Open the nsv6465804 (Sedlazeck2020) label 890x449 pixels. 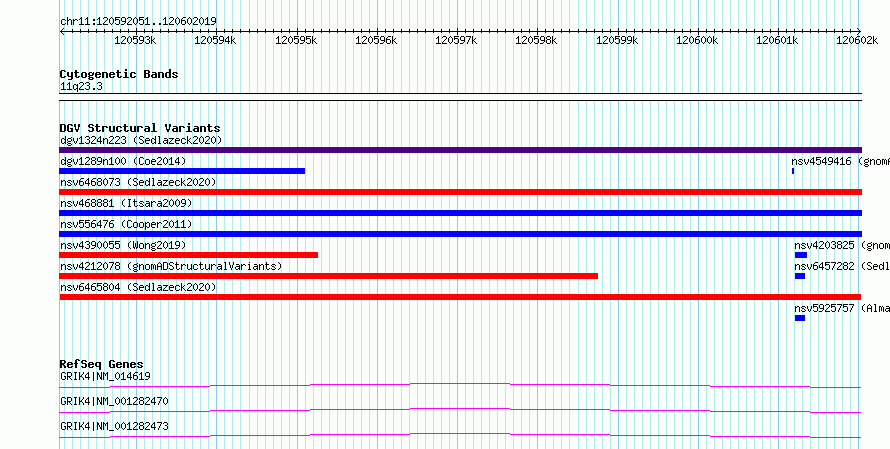(x=138, y=287)
